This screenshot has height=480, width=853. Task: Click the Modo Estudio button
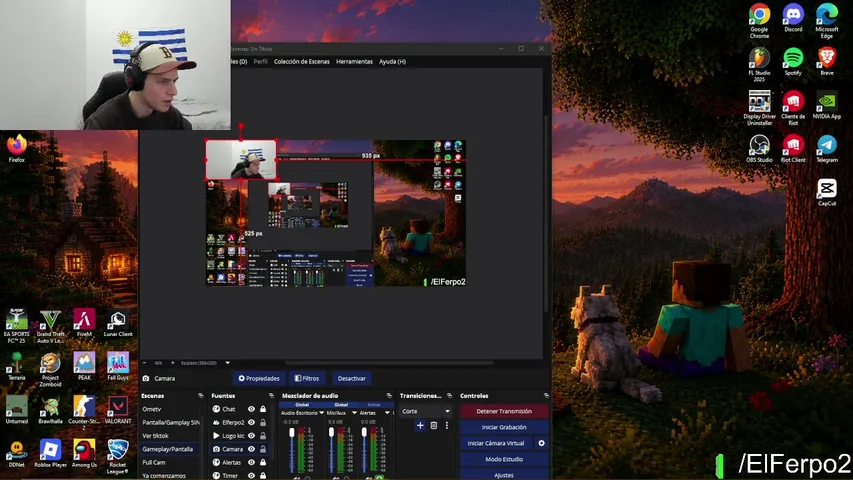(504, 459)
